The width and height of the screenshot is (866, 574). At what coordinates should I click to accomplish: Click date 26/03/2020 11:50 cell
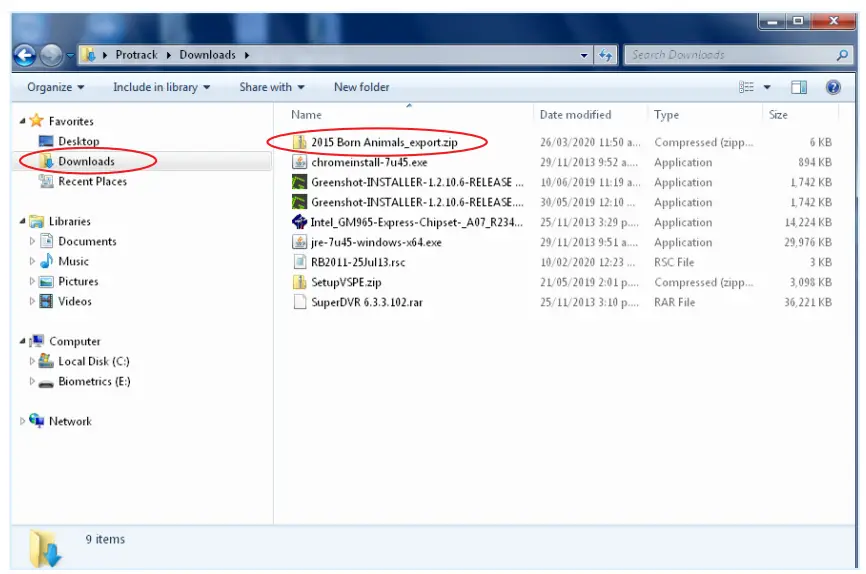click(590, 142)
